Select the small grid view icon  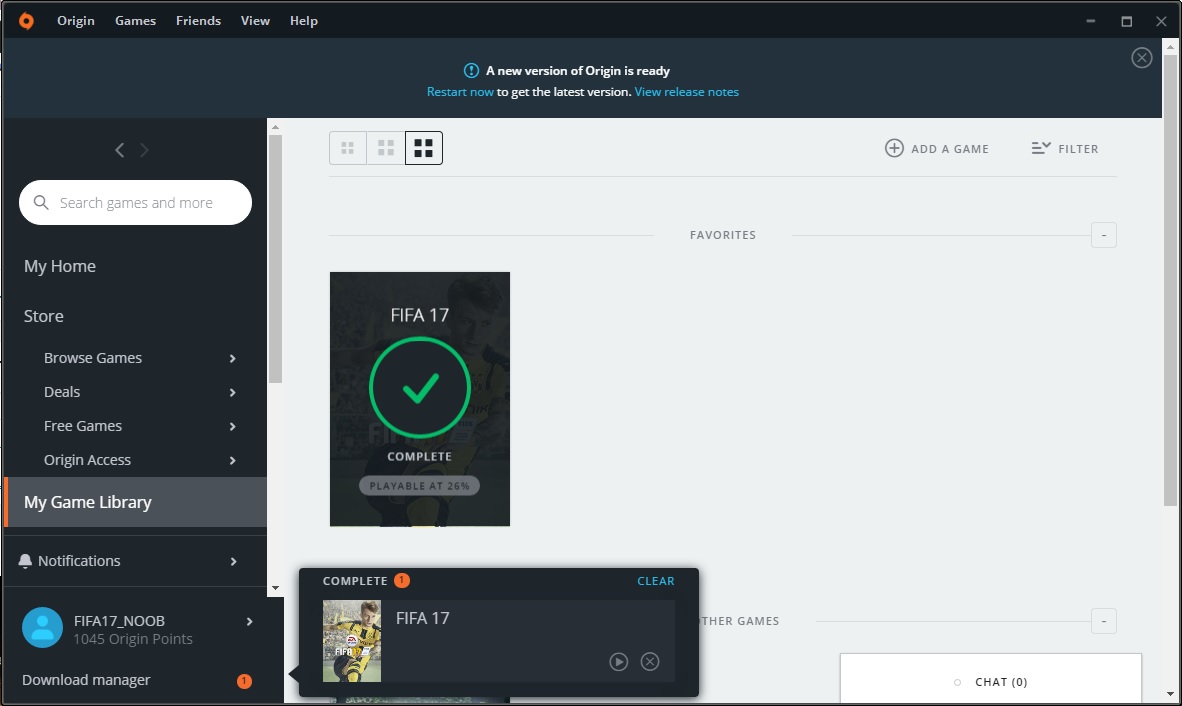pos(347,147)
